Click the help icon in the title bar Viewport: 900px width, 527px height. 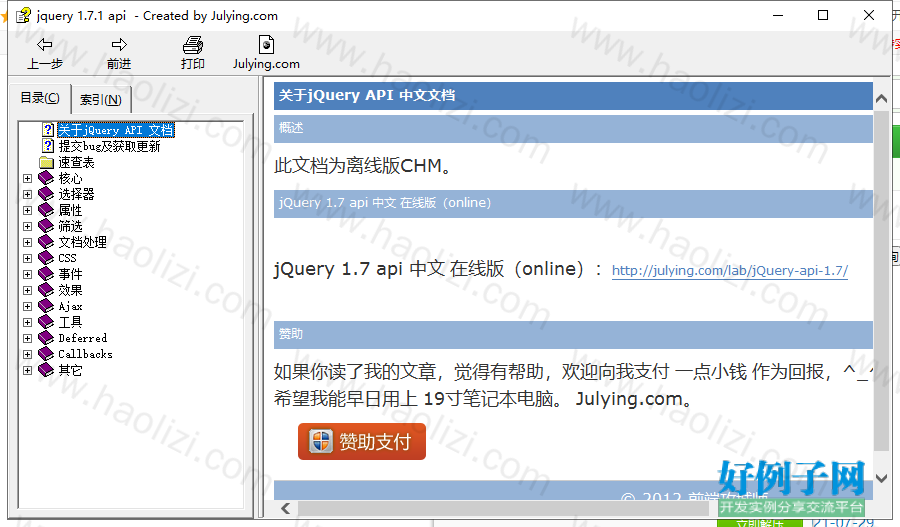click(23, 16)
